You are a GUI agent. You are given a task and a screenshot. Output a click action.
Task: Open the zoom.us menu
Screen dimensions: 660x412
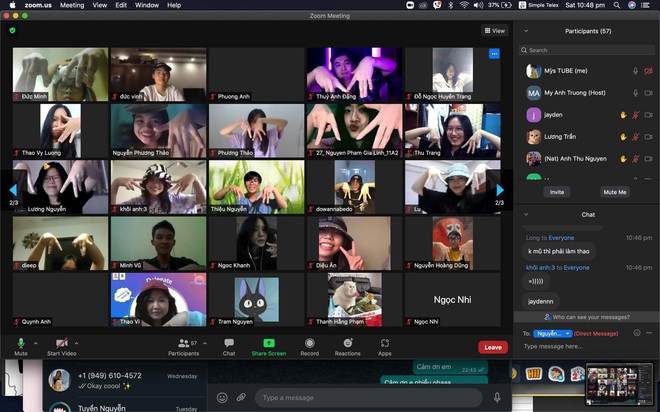click(x=38, y=5)
